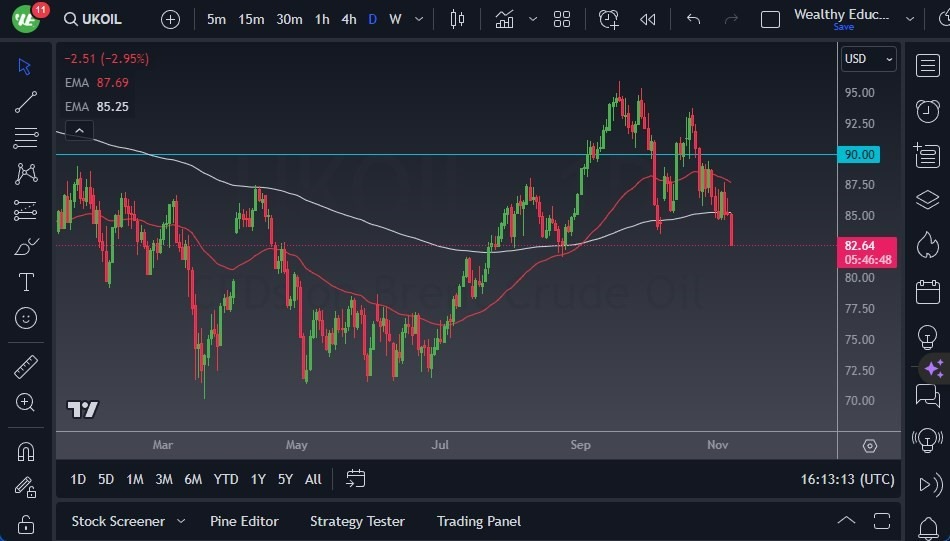This screenshot has height=541, width=950.
Task: Select the 4h timeframe button
Action: pos(348,19)
